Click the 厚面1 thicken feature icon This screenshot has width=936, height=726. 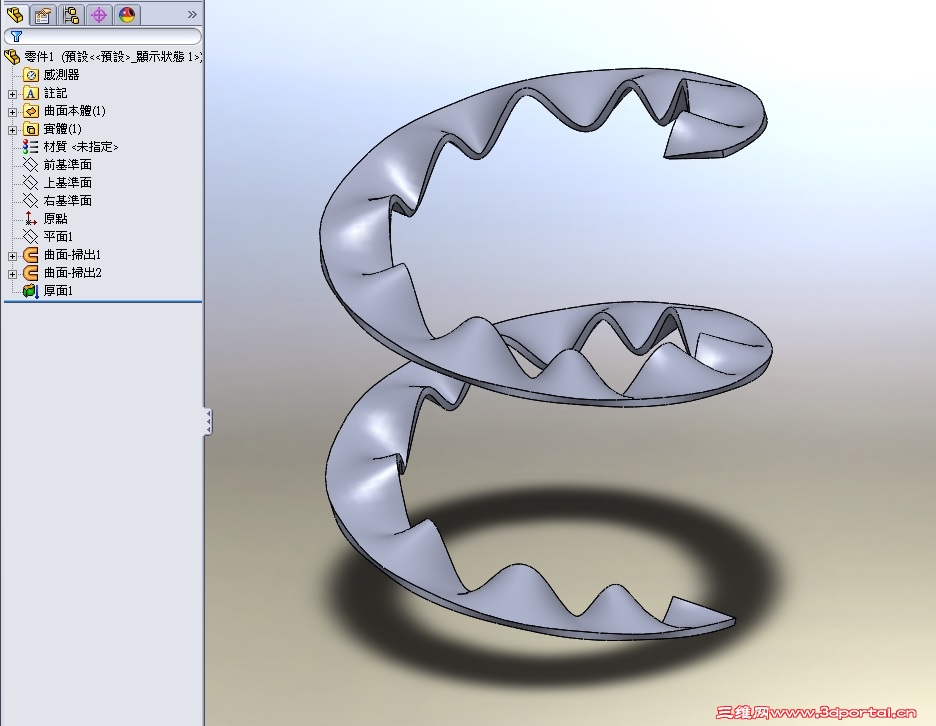pyautogui.click(x=30, y=291)
